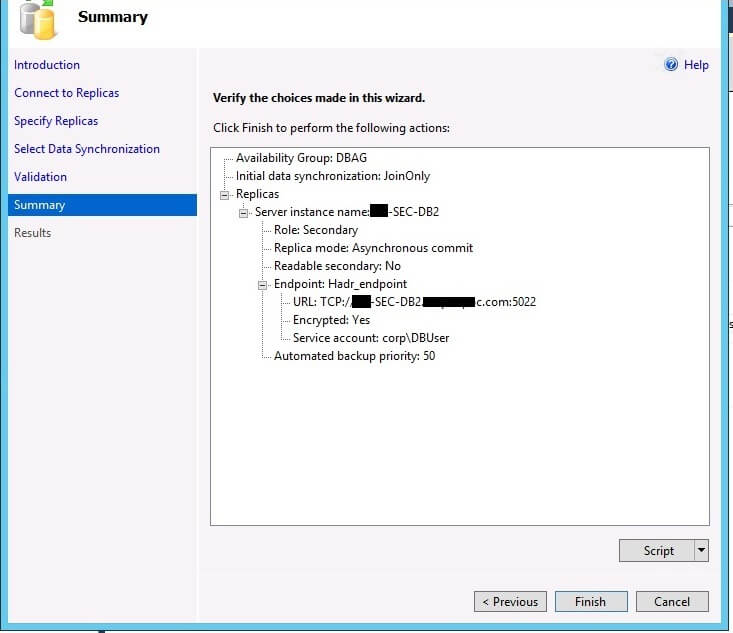Open the Validation step

coord(40,177)
